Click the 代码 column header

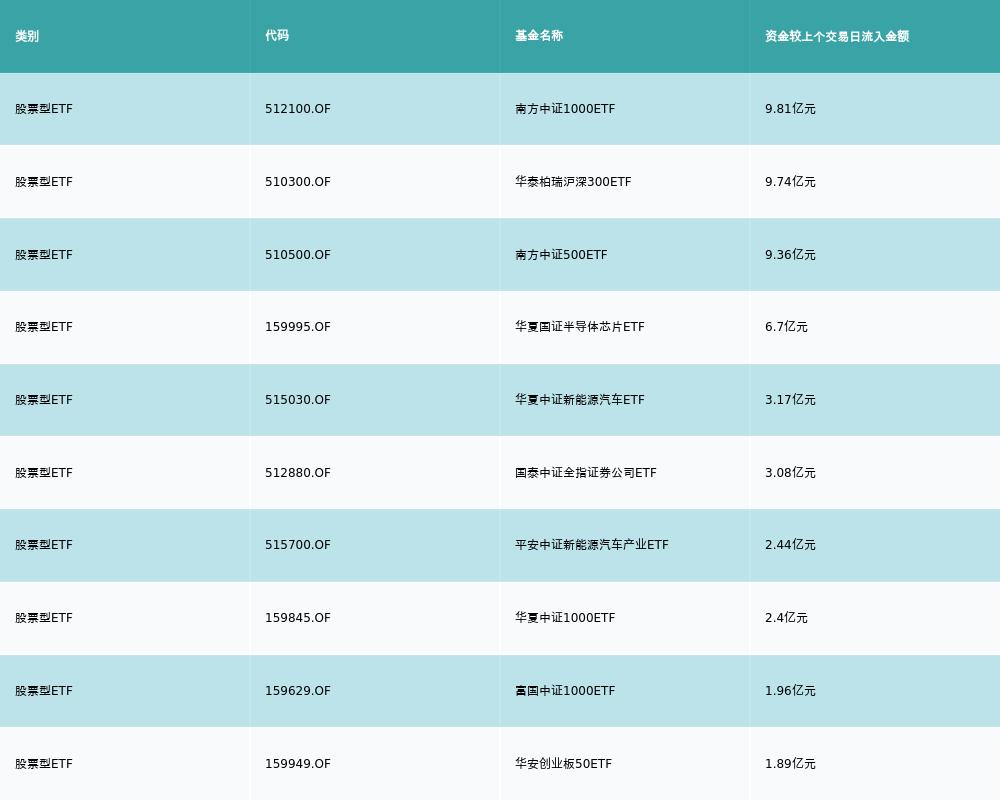point(277,36)
